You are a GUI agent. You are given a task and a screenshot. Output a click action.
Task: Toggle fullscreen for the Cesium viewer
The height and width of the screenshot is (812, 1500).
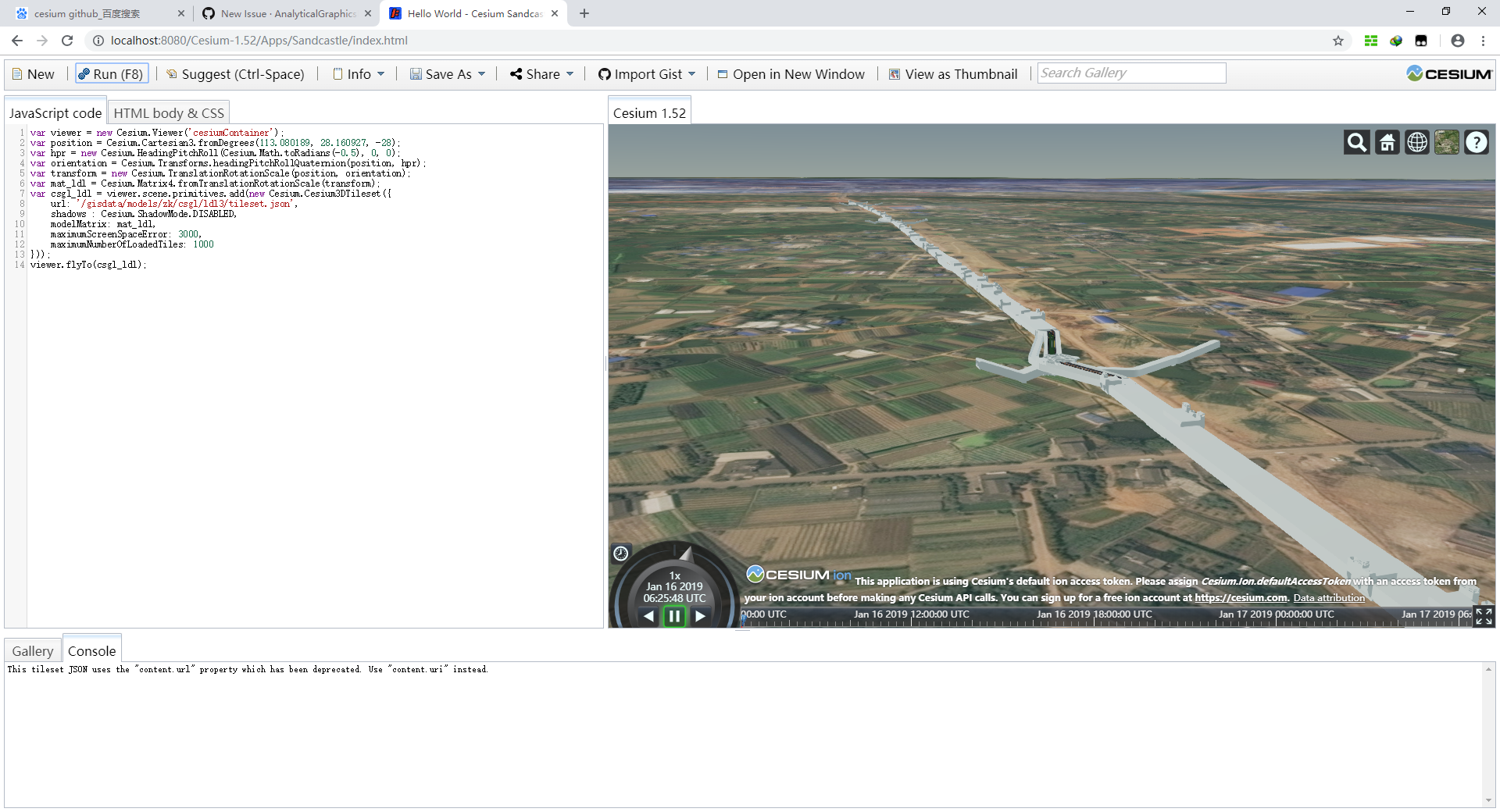pyautogui.click(x=1484, y=616)
